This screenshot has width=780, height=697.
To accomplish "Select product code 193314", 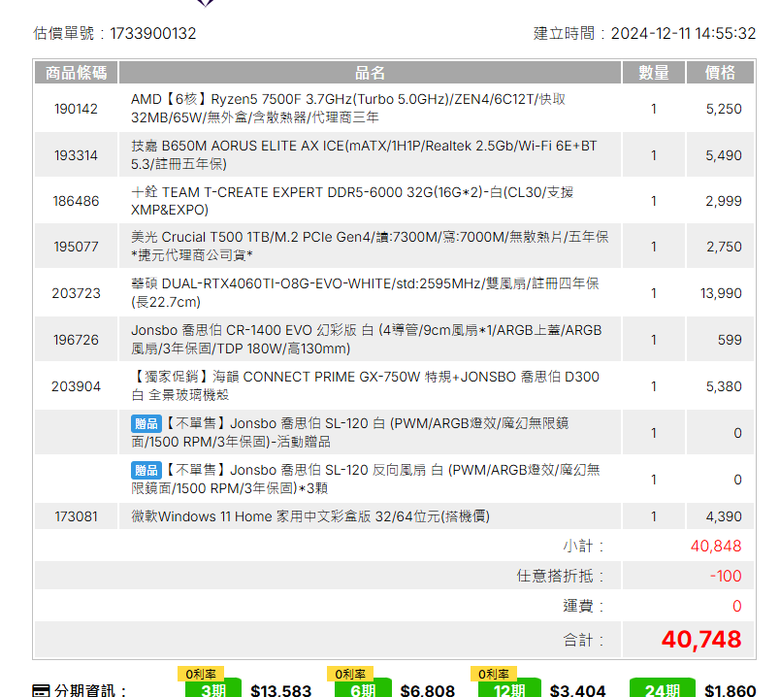I will pyautogui.click(x=76, y=155).
